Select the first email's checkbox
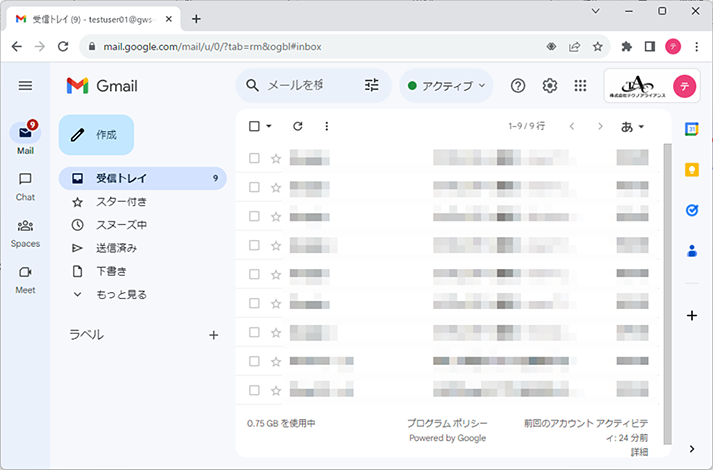This screenshot has height=470, width=713. 254,158
